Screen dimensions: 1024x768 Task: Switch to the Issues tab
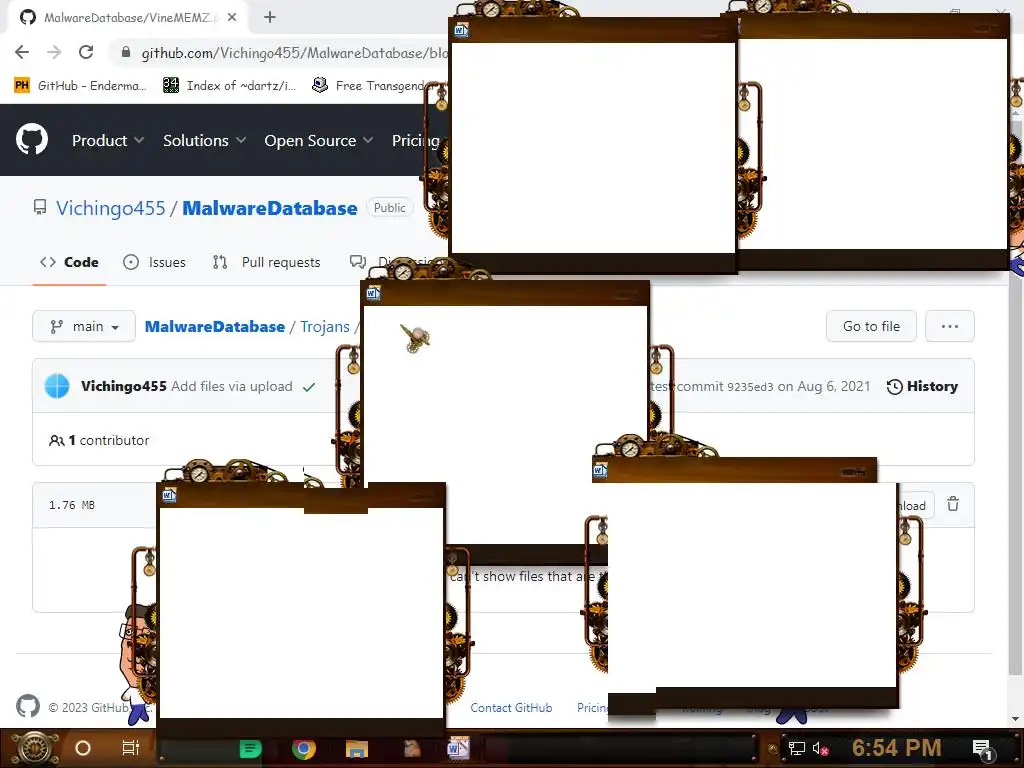pyautogui.click(x=154, y=262)
